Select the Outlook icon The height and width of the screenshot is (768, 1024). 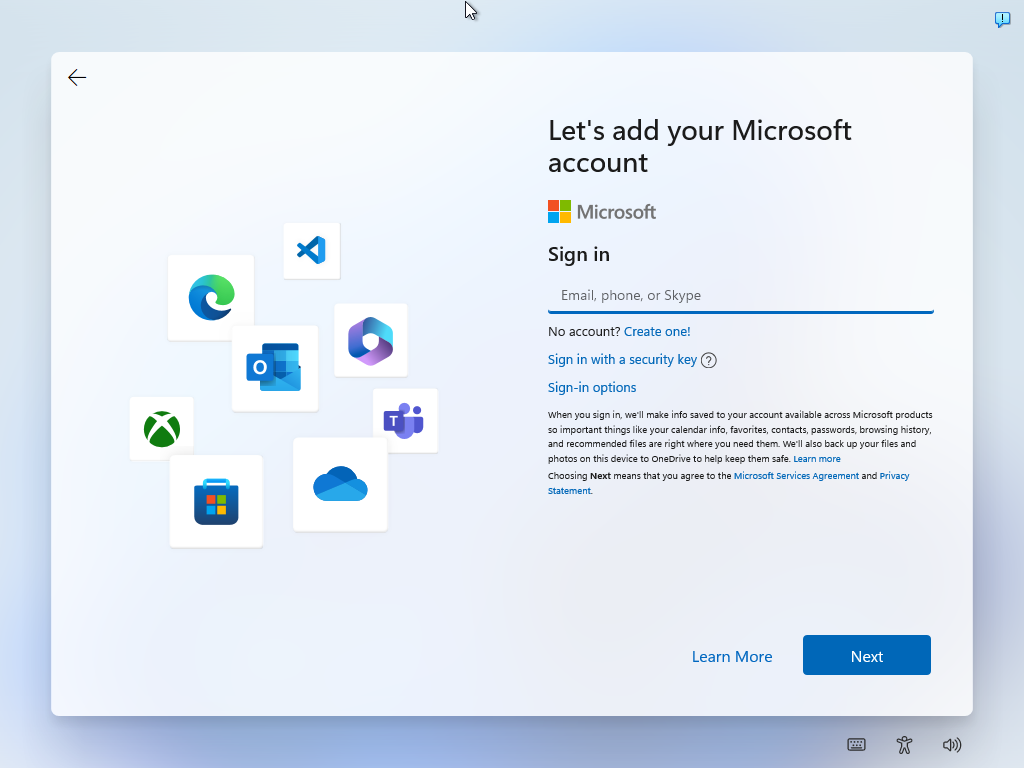[x=275, y=368]
